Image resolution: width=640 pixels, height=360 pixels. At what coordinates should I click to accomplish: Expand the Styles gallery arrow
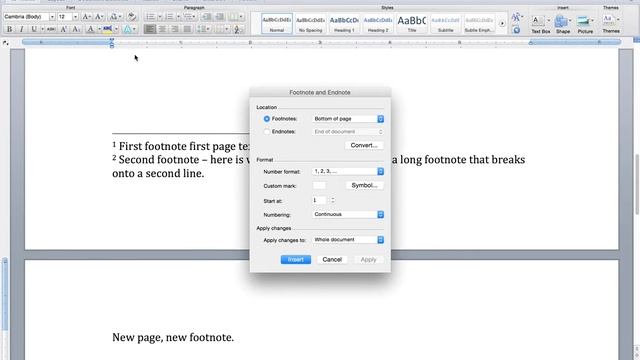coord(502,24)
